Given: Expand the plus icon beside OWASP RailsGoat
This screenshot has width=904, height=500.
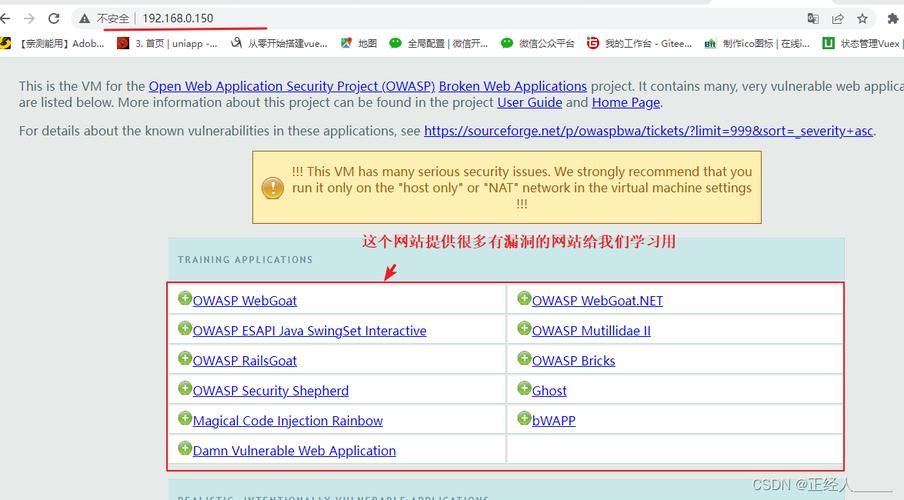Looking at the screenshot, I should tap(184, 358).
